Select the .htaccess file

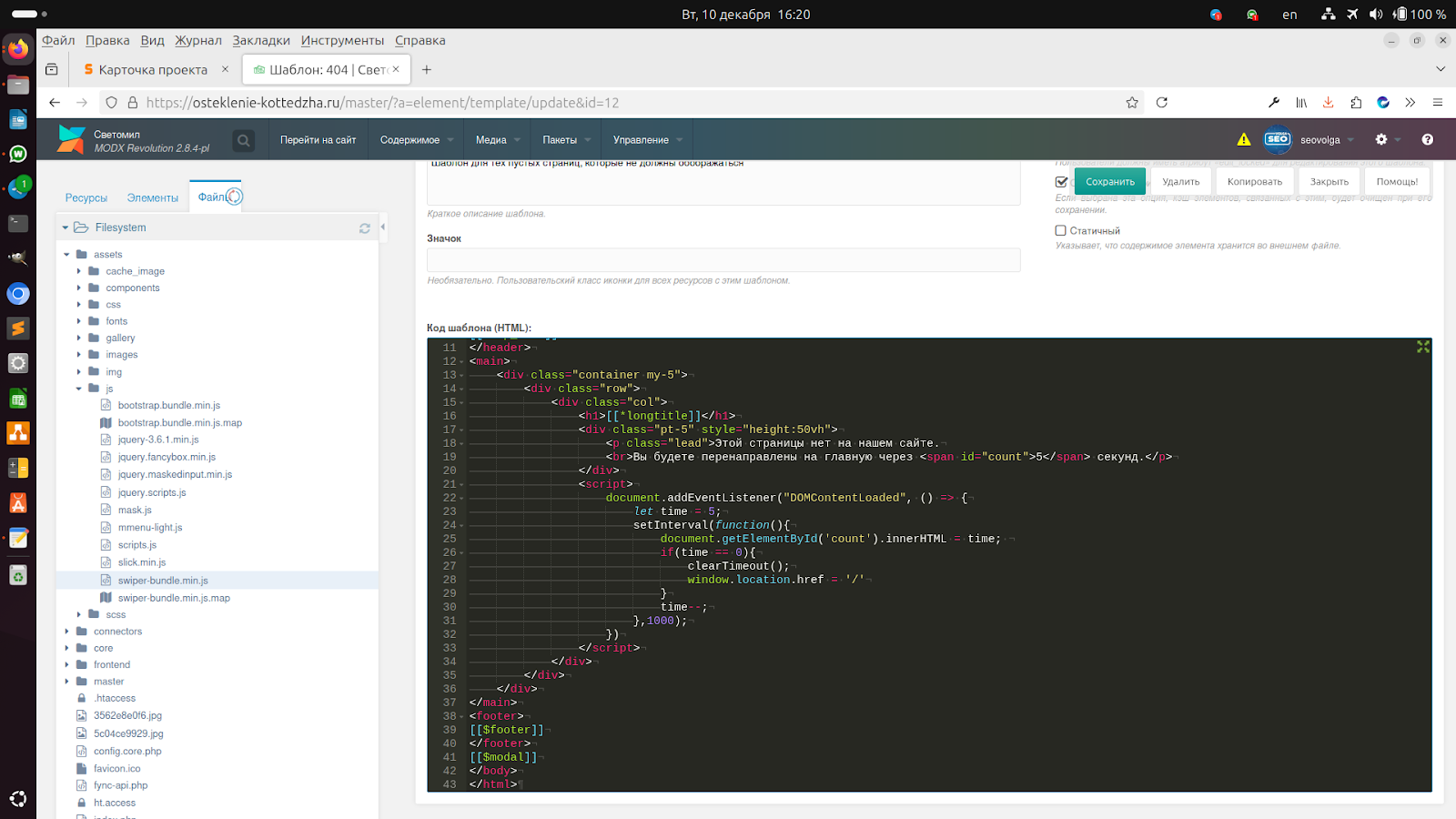115,699
